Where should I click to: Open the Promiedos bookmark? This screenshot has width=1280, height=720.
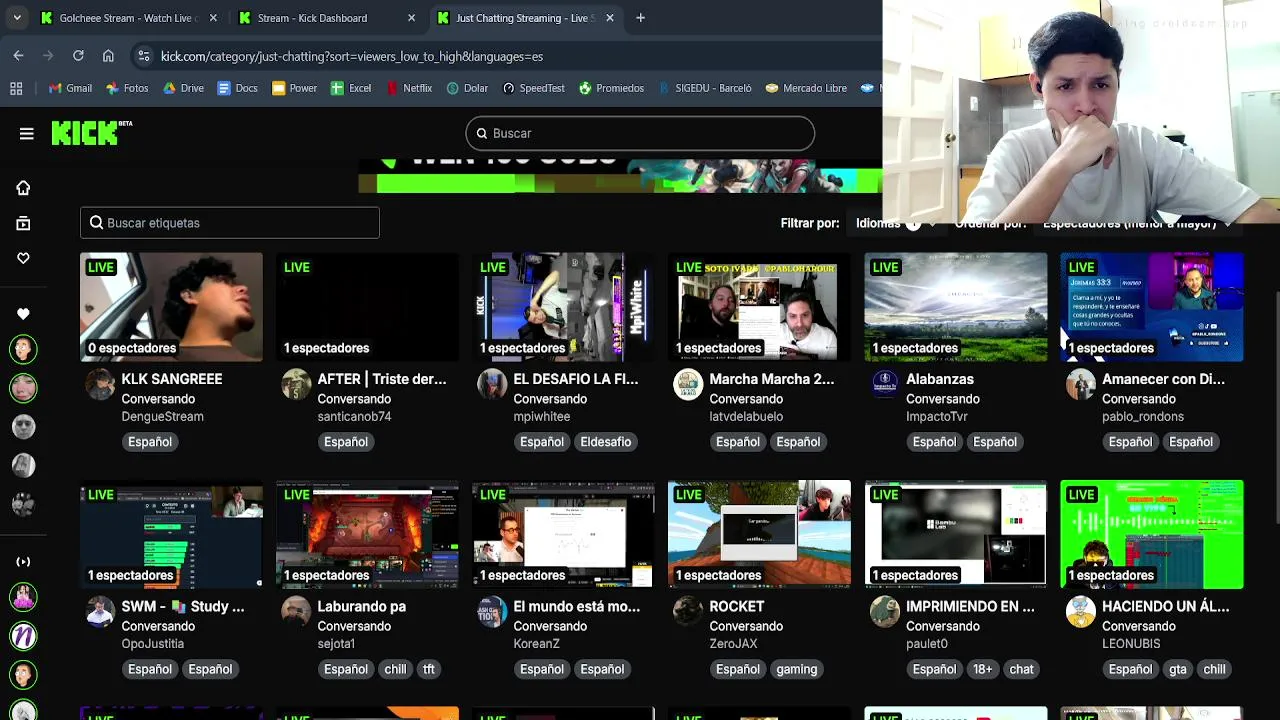click(611, 88)
